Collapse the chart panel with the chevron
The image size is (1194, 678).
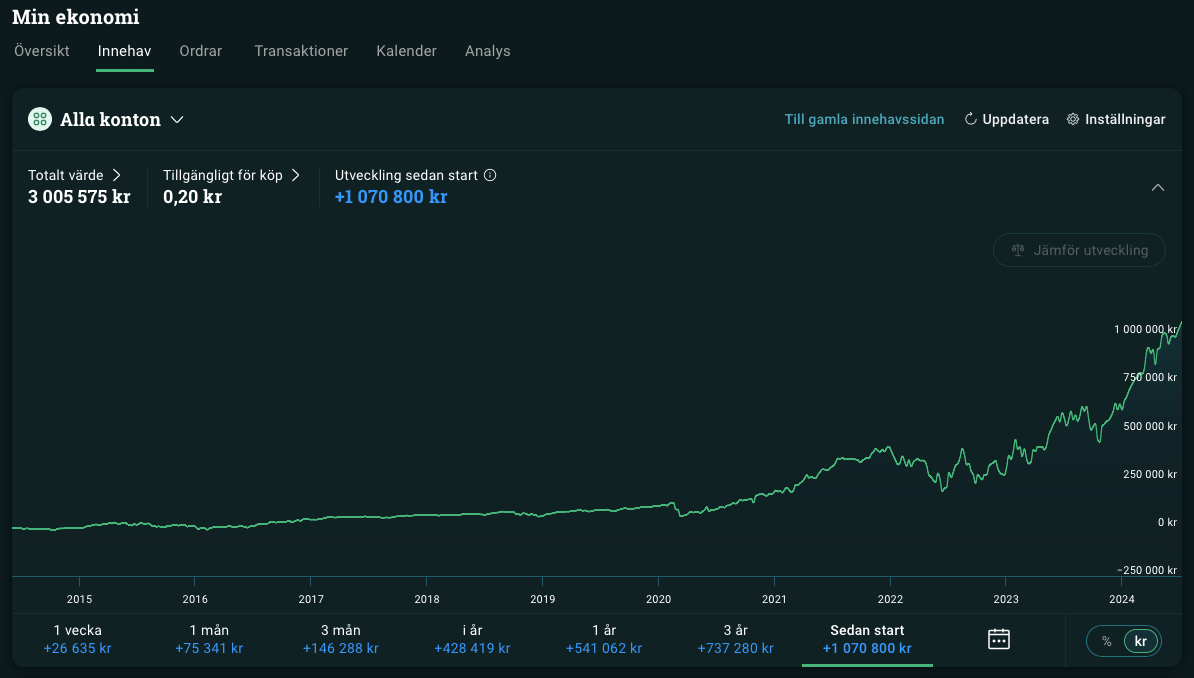[x=1157, y=187]
